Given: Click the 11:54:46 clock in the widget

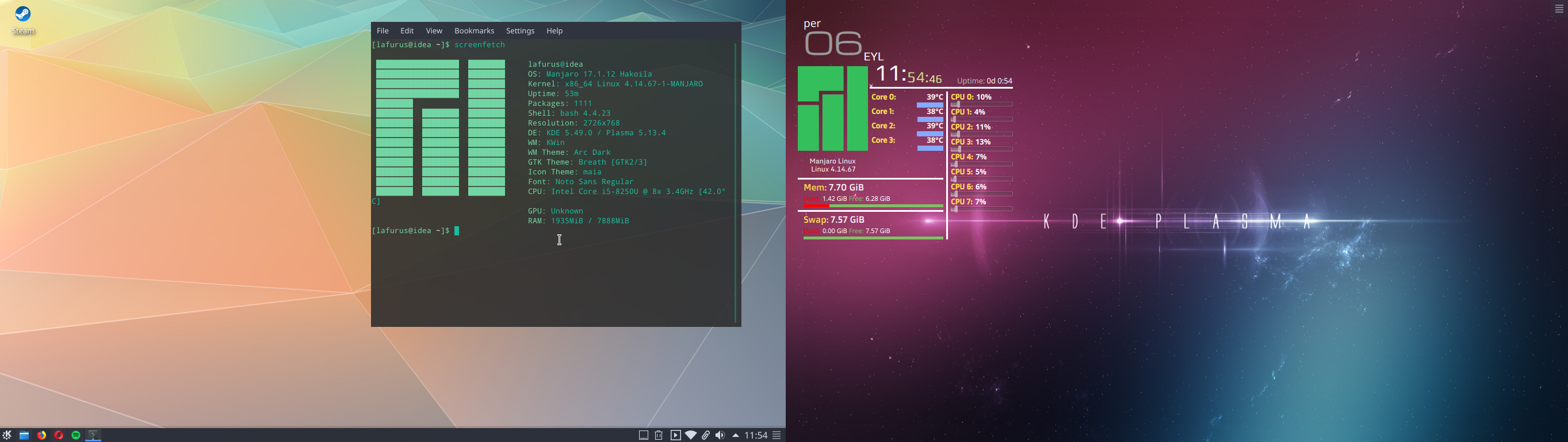Looking at the screenshot, I should (x=908, y=75).
